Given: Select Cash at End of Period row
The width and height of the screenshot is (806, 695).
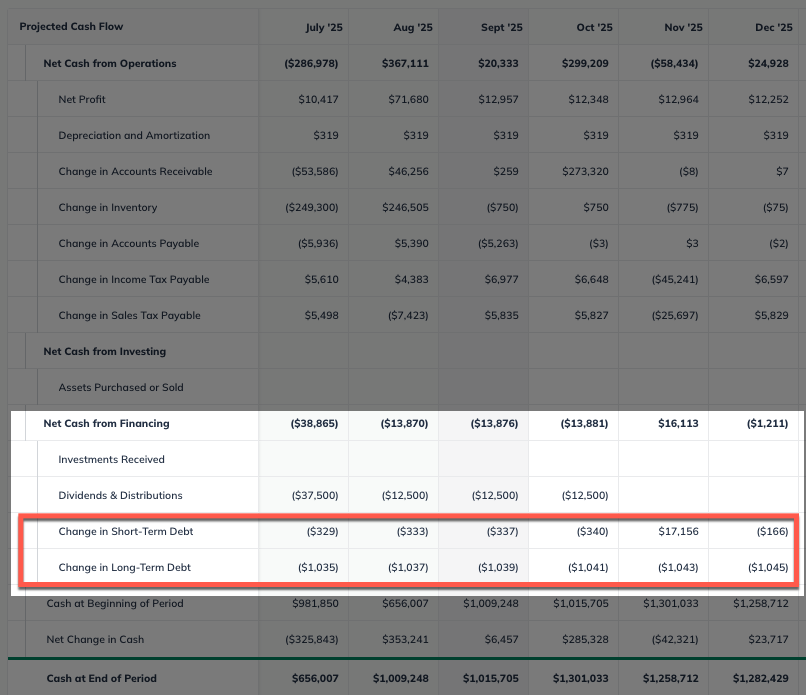Looking at the screenshot, I should coord(403,678).
